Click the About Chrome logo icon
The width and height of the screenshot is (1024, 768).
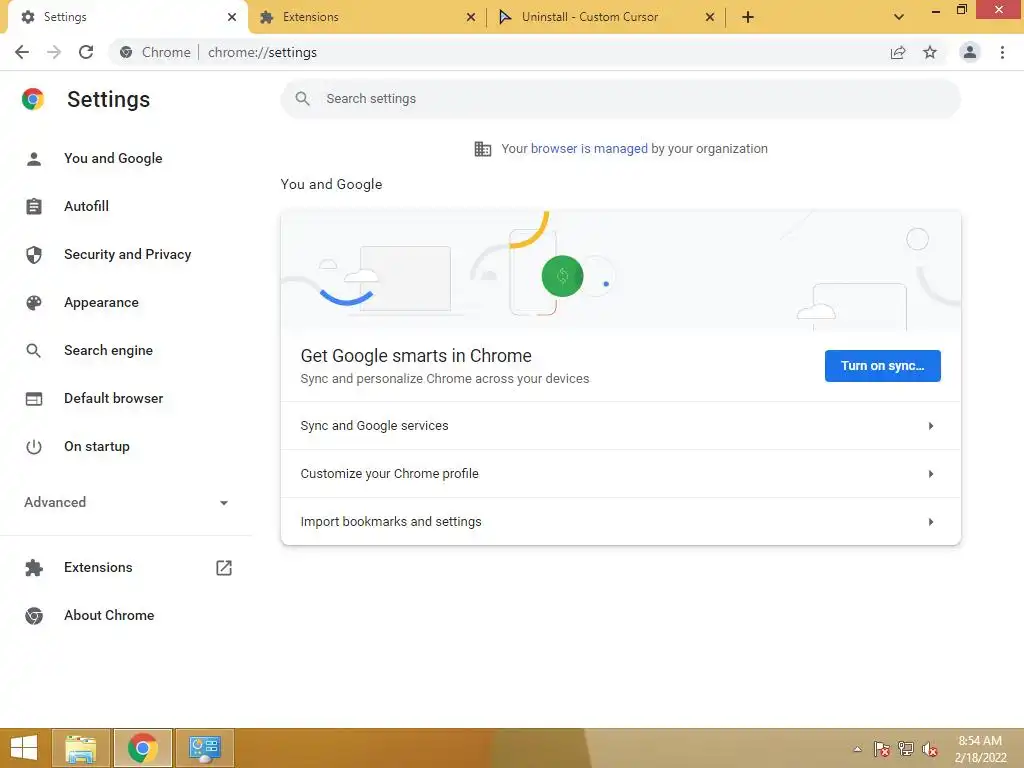point(34,616)
